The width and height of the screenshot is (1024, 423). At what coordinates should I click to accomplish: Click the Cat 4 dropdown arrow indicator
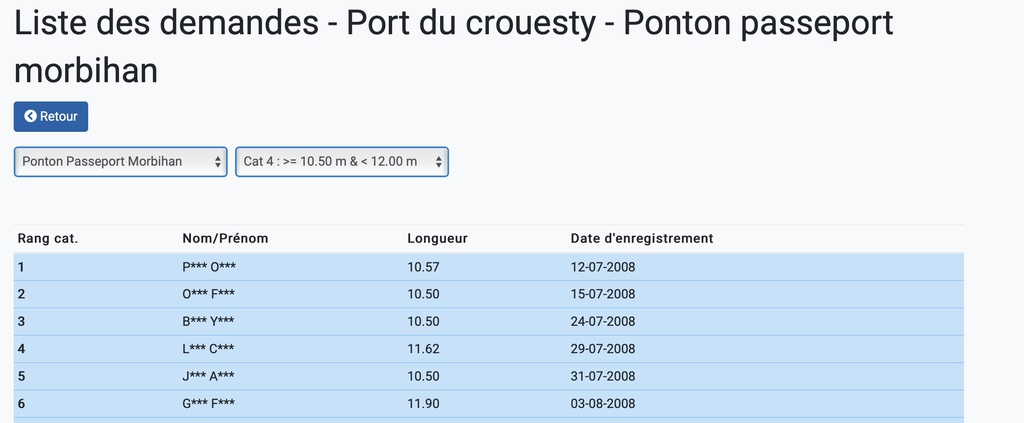point(439,161)
